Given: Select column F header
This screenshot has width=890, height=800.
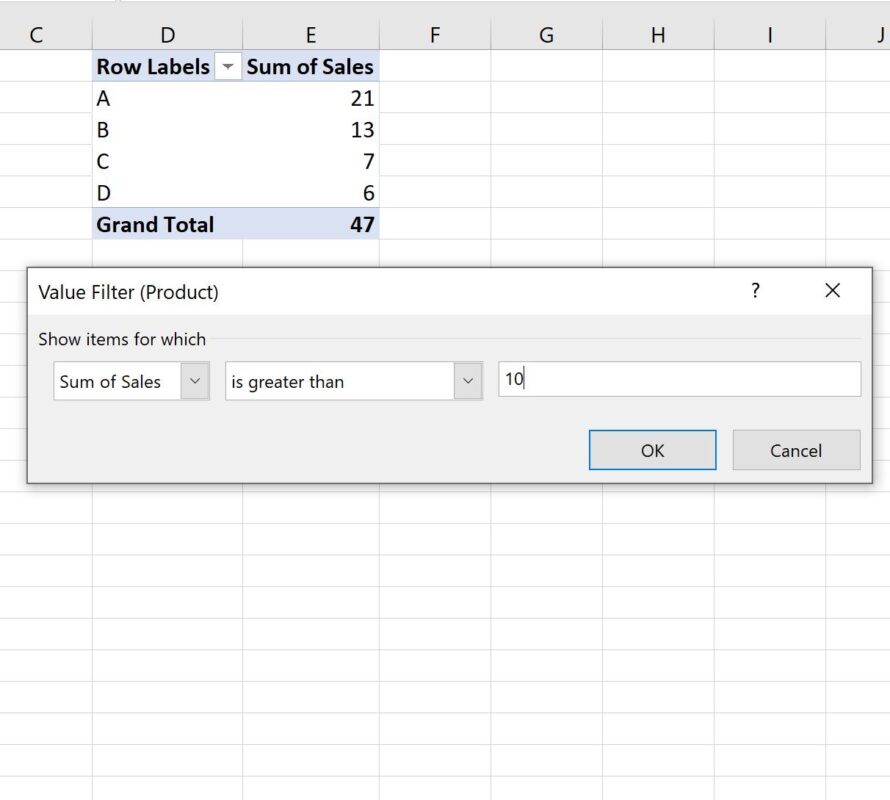Looking at the screenshot, I should point(435,35).
